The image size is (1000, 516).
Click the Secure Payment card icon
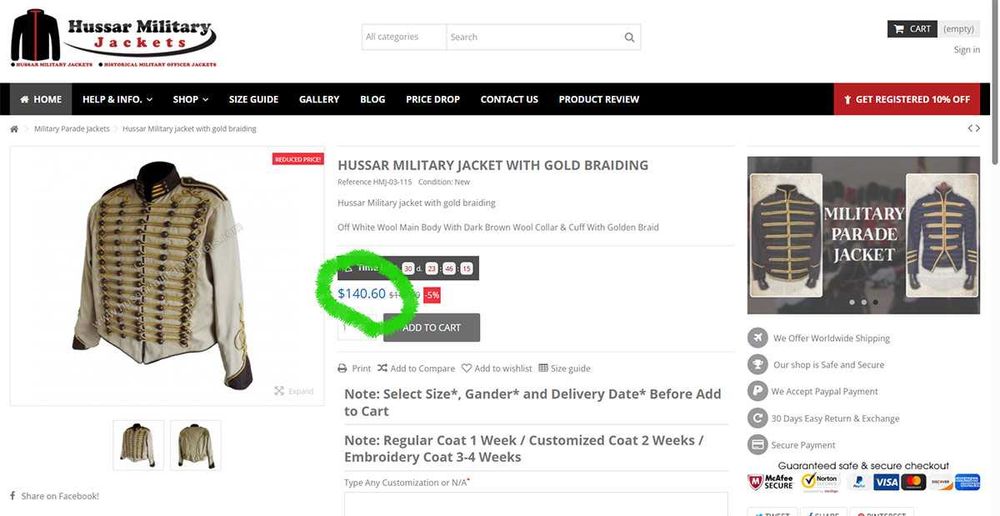[x=758, y=445]
